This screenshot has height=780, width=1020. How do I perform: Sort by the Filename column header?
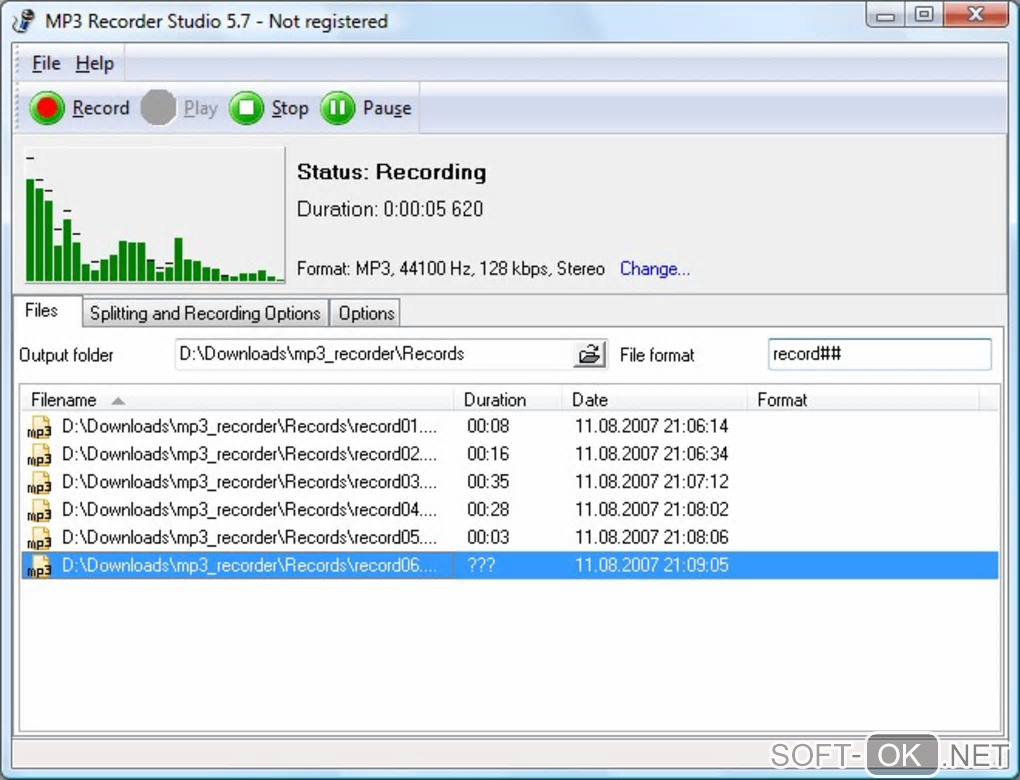(237, 399)
